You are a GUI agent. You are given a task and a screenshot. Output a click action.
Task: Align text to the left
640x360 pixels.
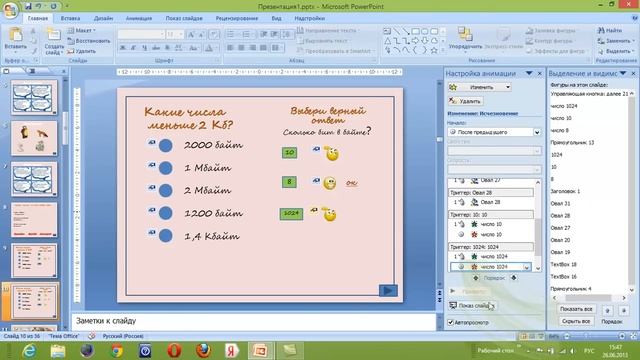tap(230, 48)
